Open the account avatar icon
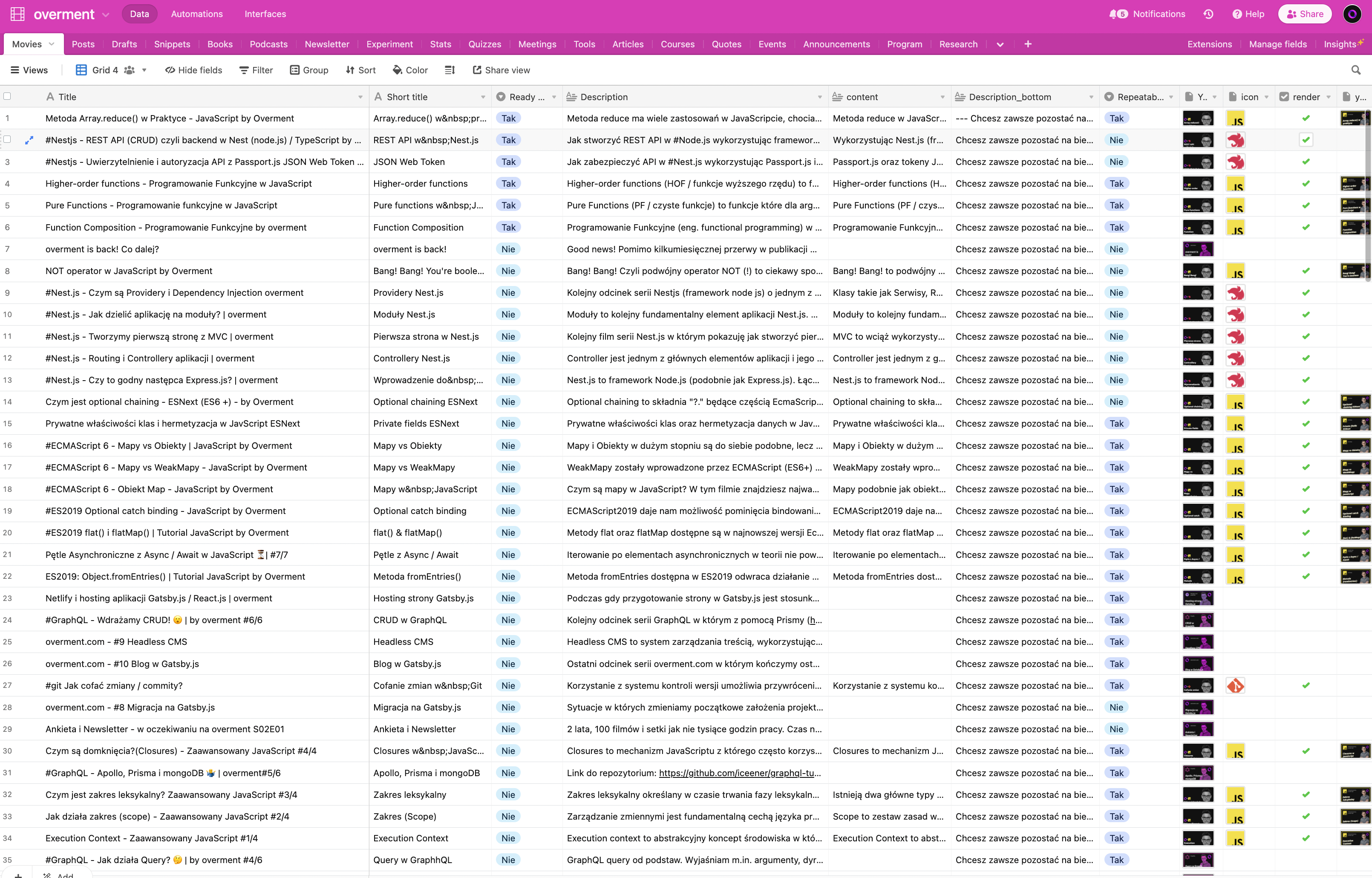This screenshot has height=878, width=1372. click(x=1352, y=14)
